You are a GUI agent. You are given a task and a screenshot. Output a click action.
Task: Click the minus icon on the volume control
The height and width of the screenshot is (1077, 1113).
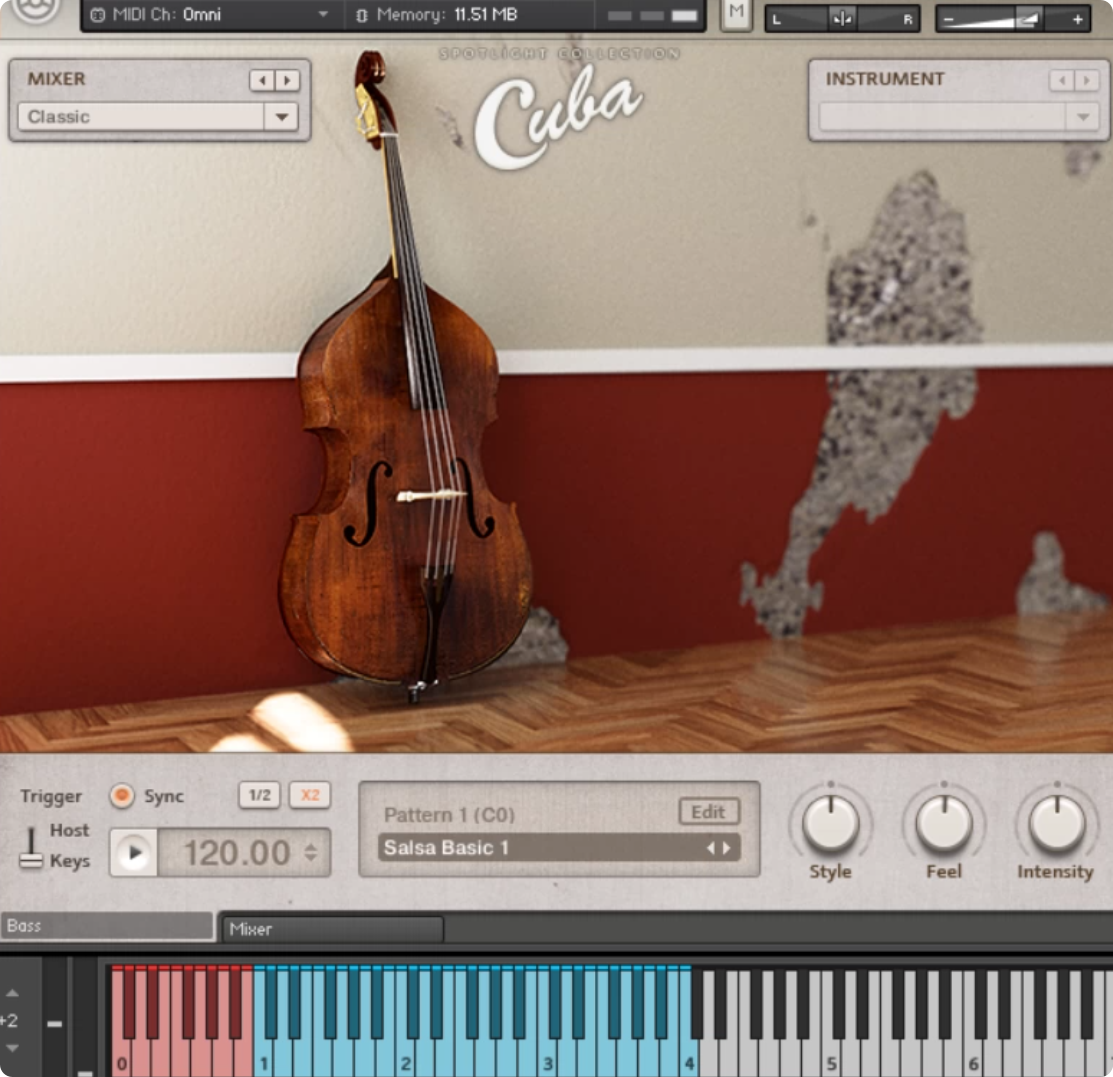[x=948, y=19]
